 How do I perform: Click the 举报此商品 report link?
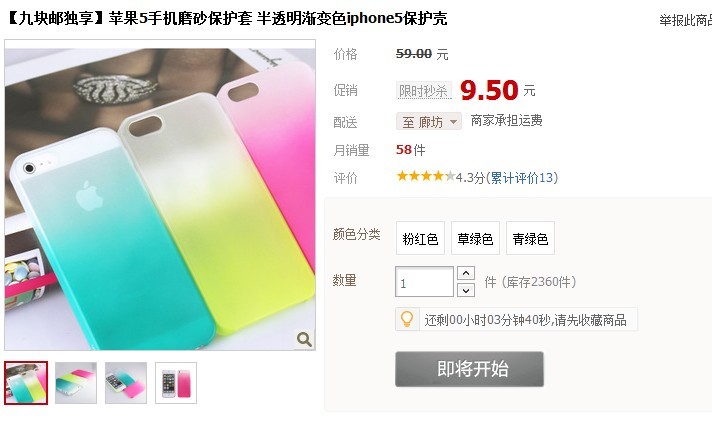686,20
